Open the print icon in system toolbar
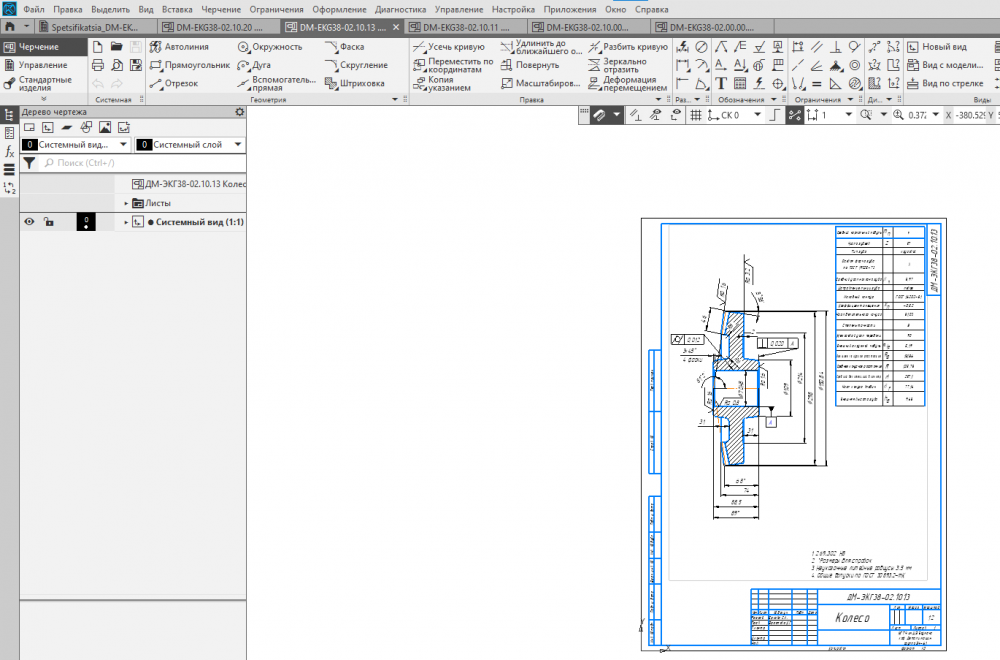This screenshot has height=660, width=1000. pyautogui.click(x=98, y=65)
